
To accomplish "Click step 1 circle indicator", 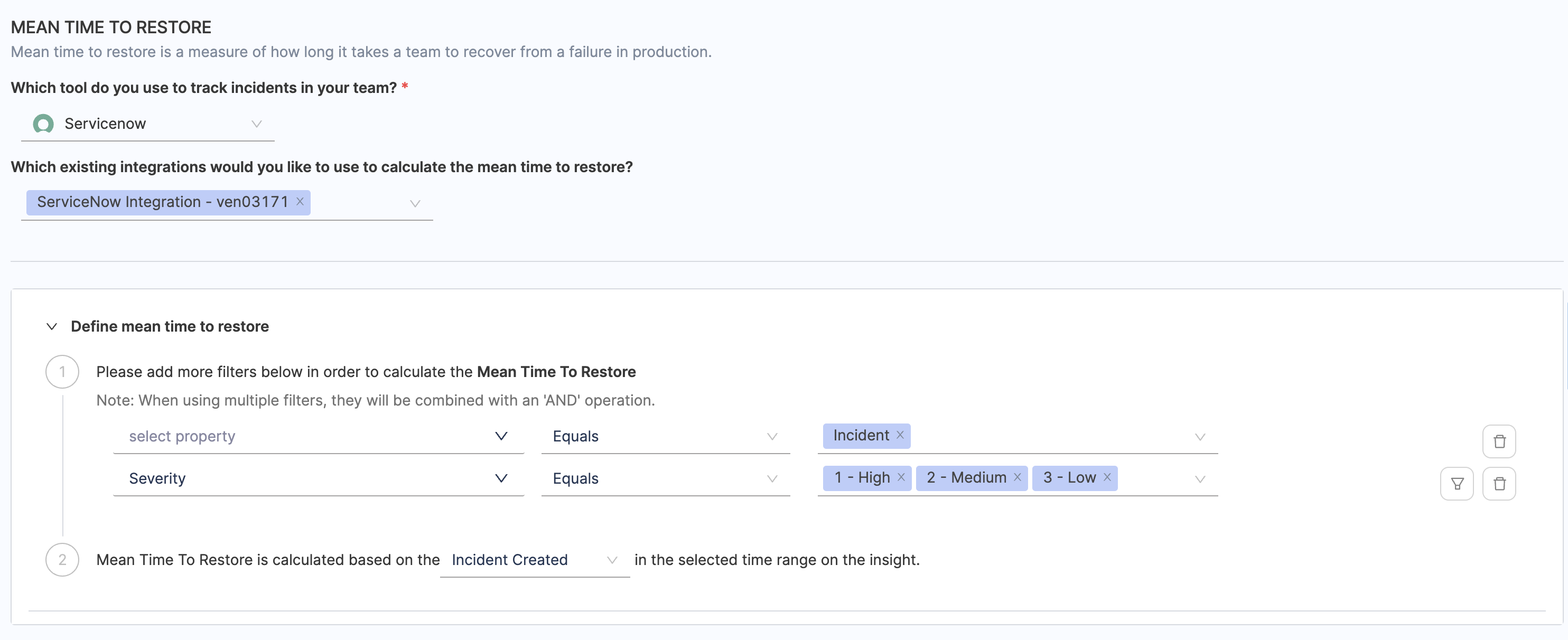I will tap(62, 372).
